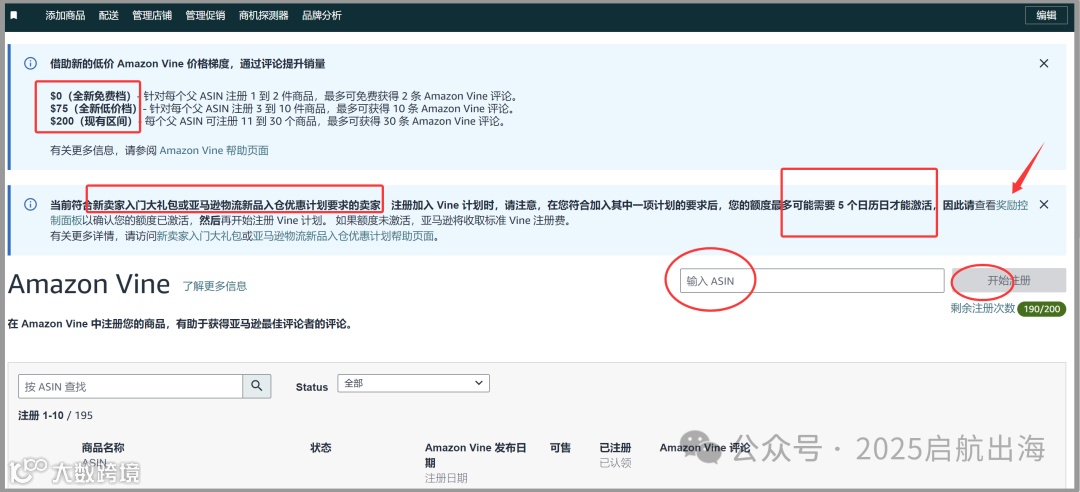Viewport: 1080px width, 492px height.
Task: Click the 注册 1-10 / 195 count text
Action: 56,416
